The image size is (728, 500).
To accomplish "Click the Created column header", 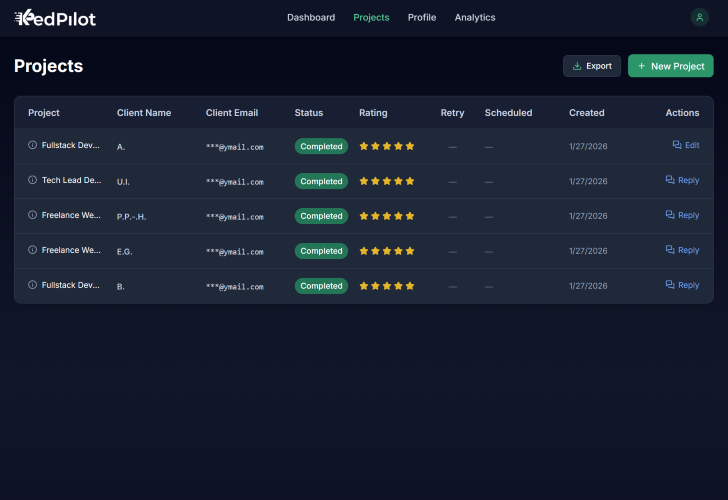I will coord(586,113).
